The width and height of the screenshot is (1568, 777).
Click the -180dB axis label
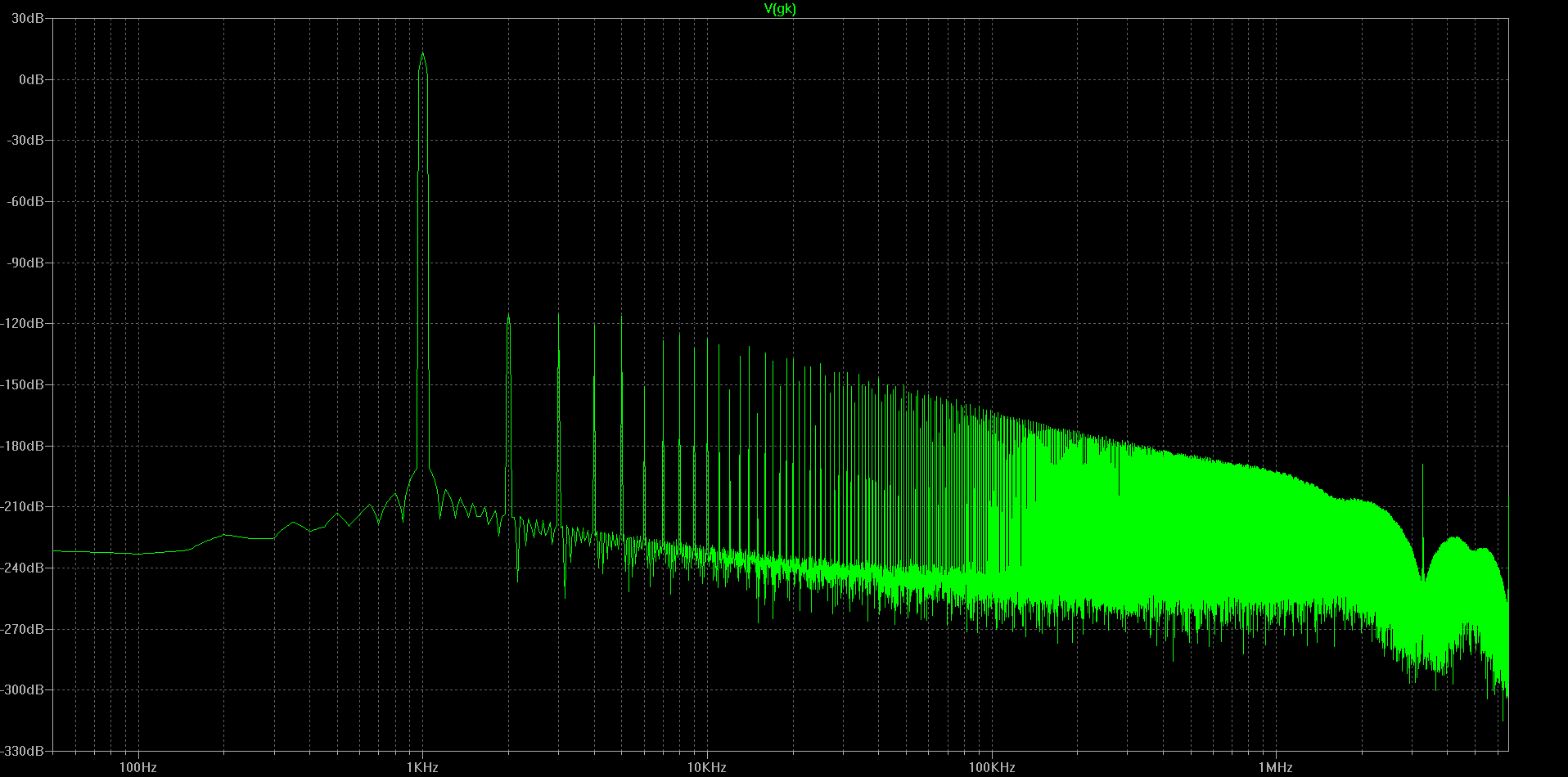pyautogui.click(x=22, y=446)
